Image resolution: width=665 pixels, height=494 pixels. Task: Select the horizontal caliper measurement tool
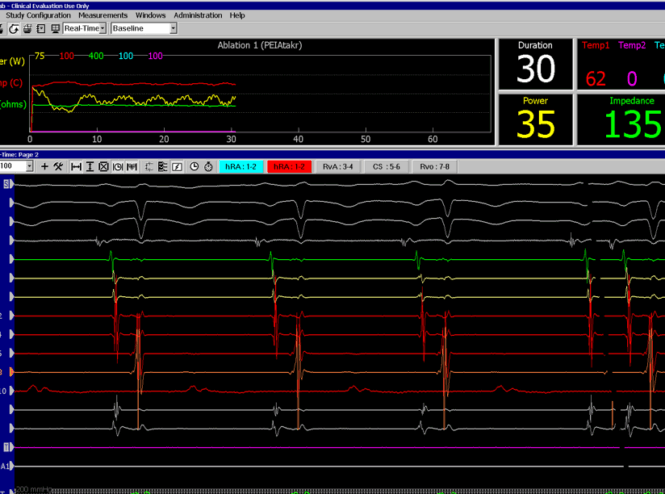click(76, 166)
